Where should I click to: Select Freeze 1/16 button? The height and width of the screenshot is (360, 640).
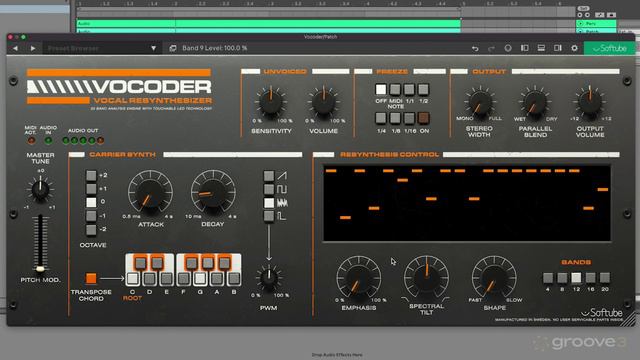[x=409, y=118]
